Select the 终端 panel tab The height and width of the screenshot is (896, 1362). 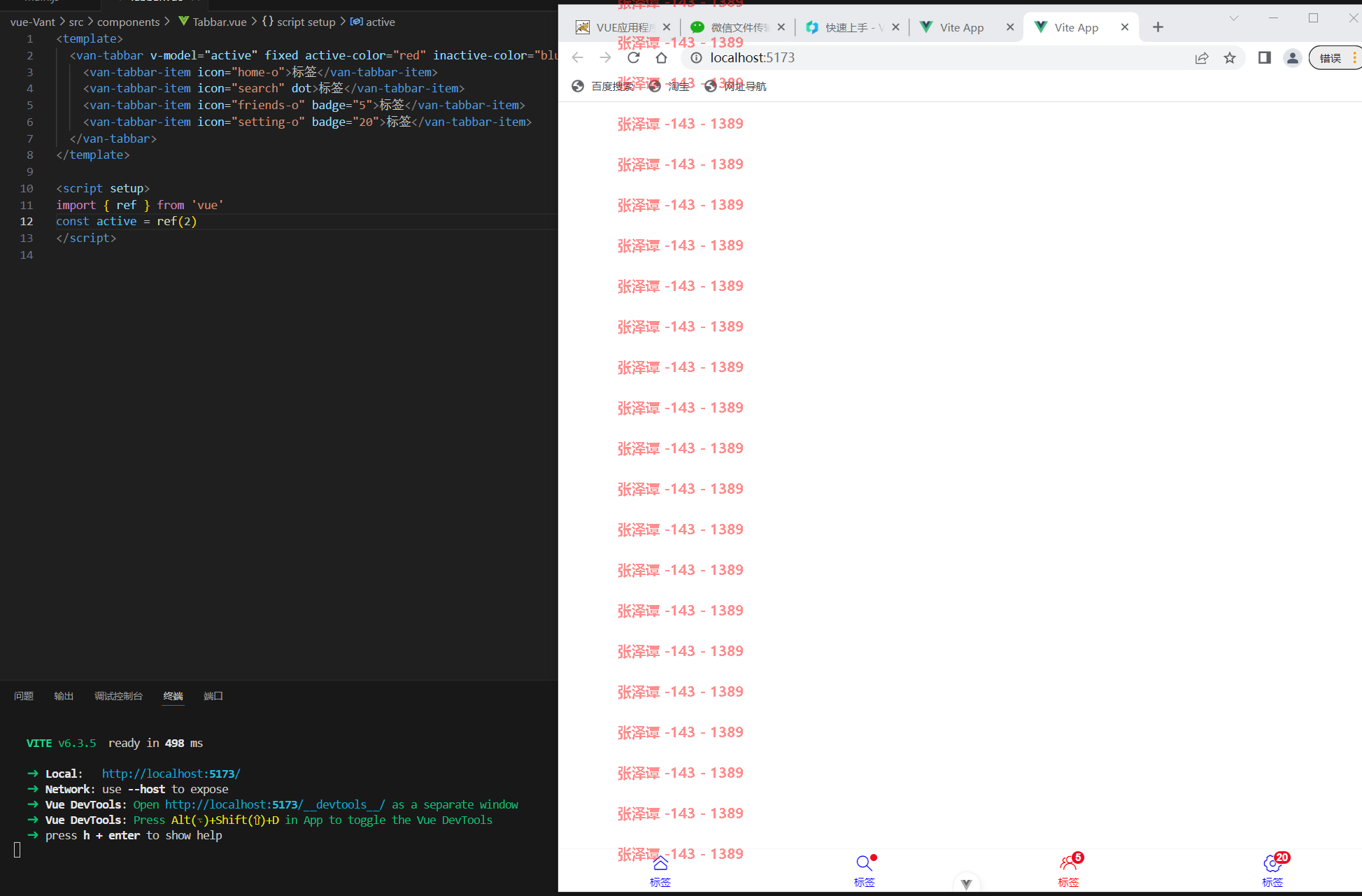(x=173, y=696)
